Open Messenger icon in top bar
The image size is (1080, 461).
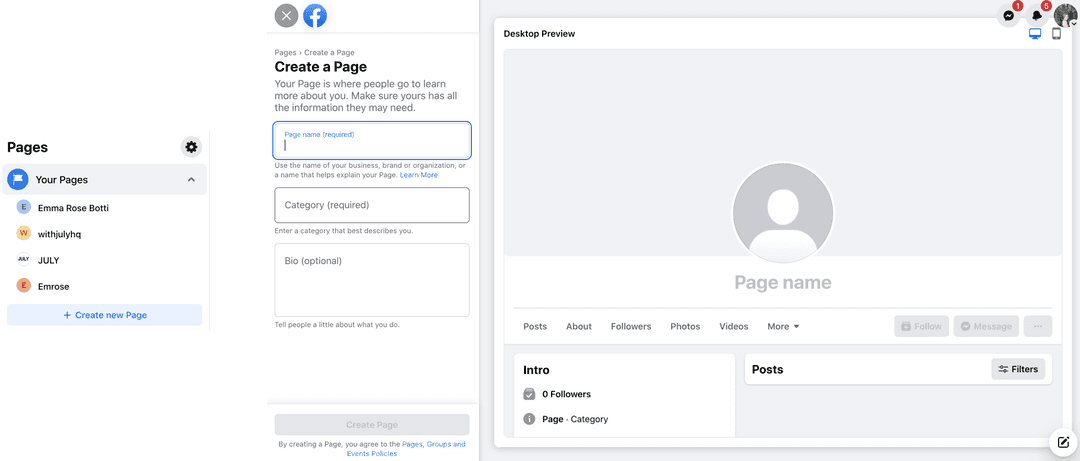point(1009,15)
